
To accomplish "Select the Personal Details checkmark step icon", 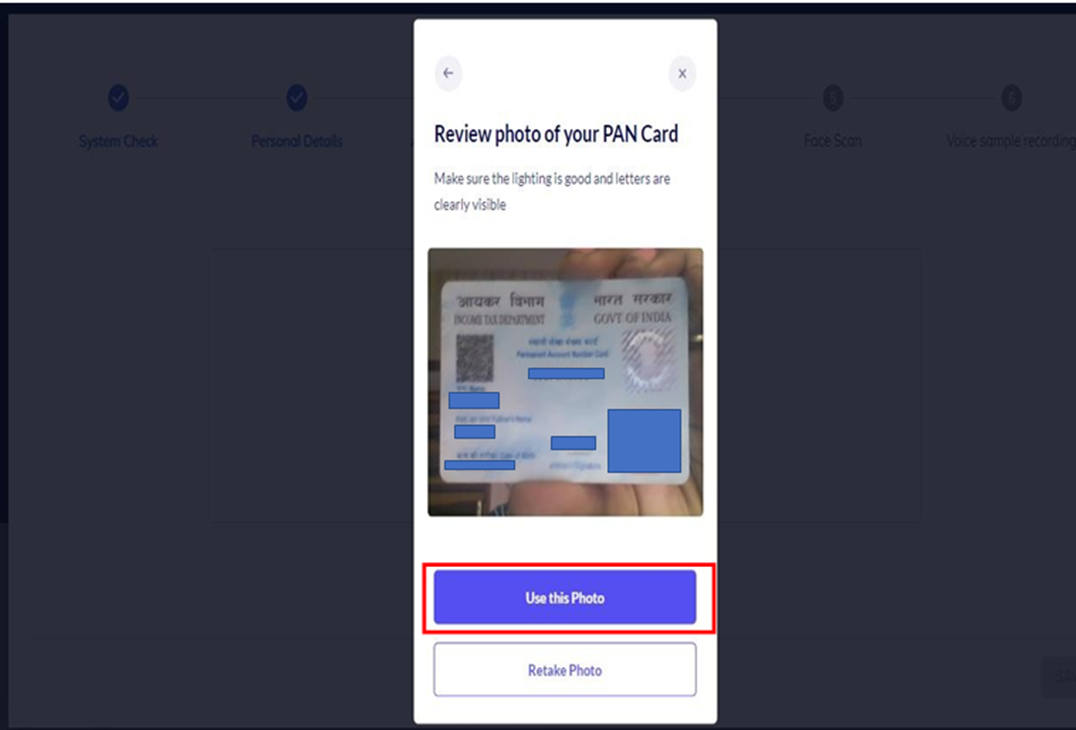I will tap(296, 97).
